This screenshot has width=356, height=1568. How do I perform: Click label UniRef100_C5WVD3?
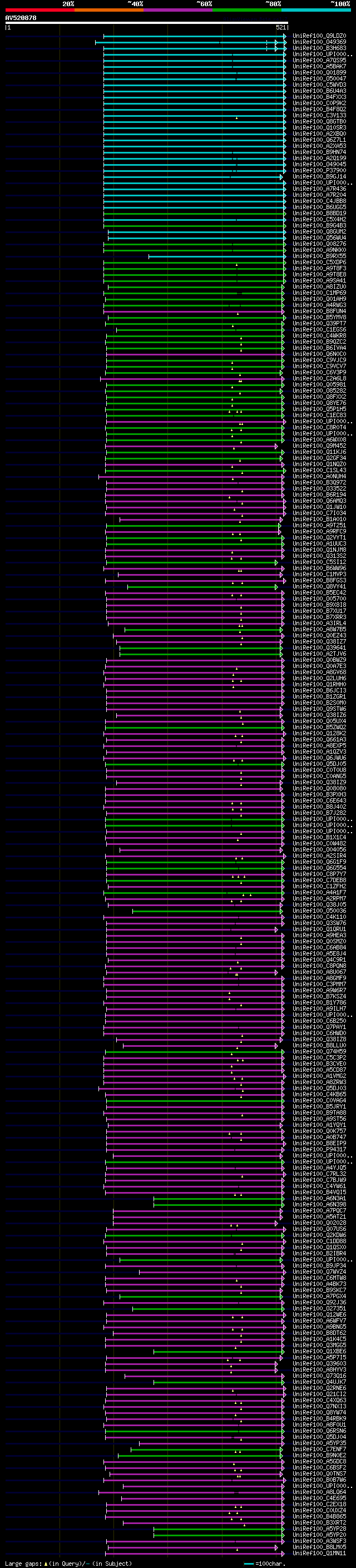(319, 85)
